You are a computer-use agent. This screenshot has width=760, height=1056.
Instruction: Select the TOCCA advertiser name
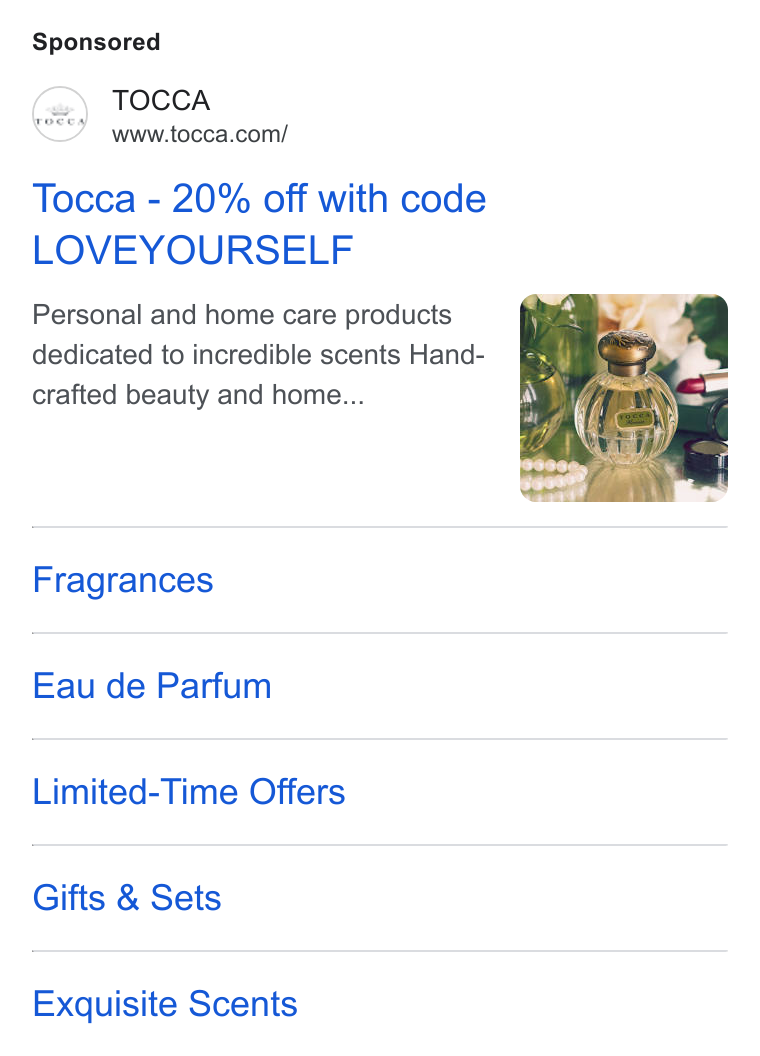(x=161, y=100)
